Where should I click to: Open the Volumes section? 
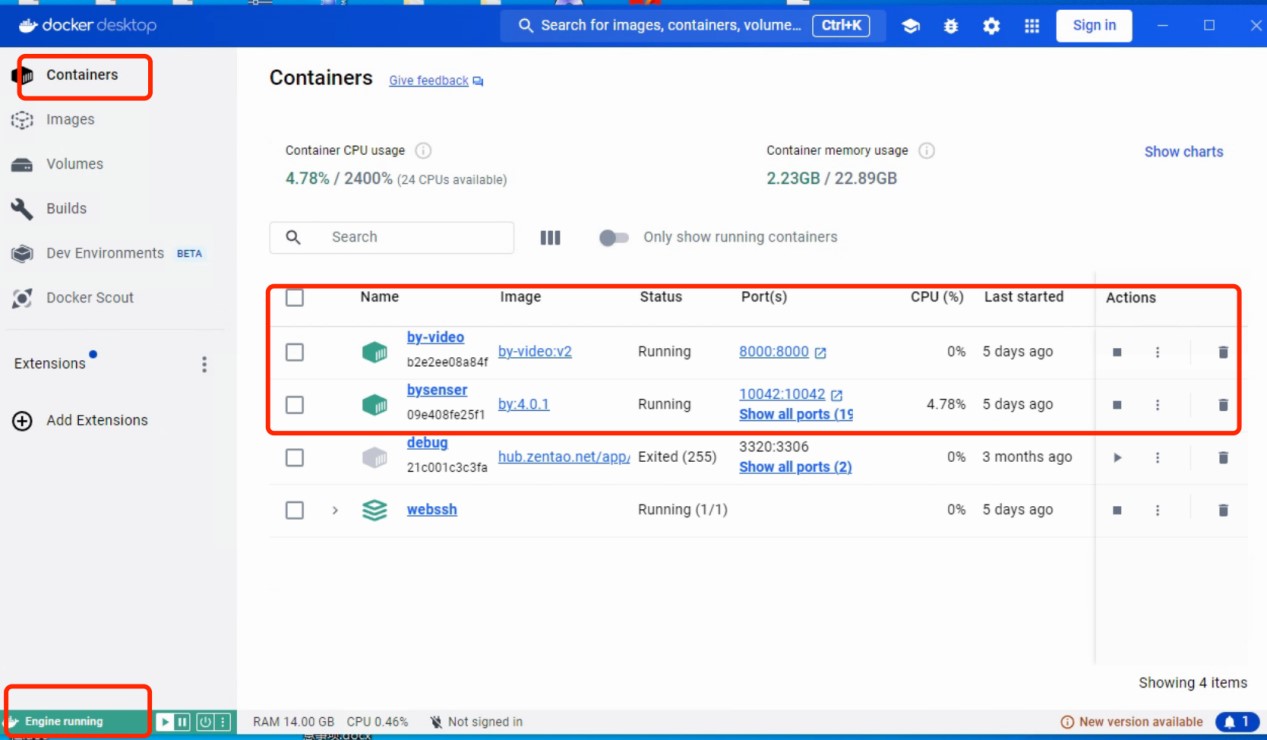click(74, 164)
